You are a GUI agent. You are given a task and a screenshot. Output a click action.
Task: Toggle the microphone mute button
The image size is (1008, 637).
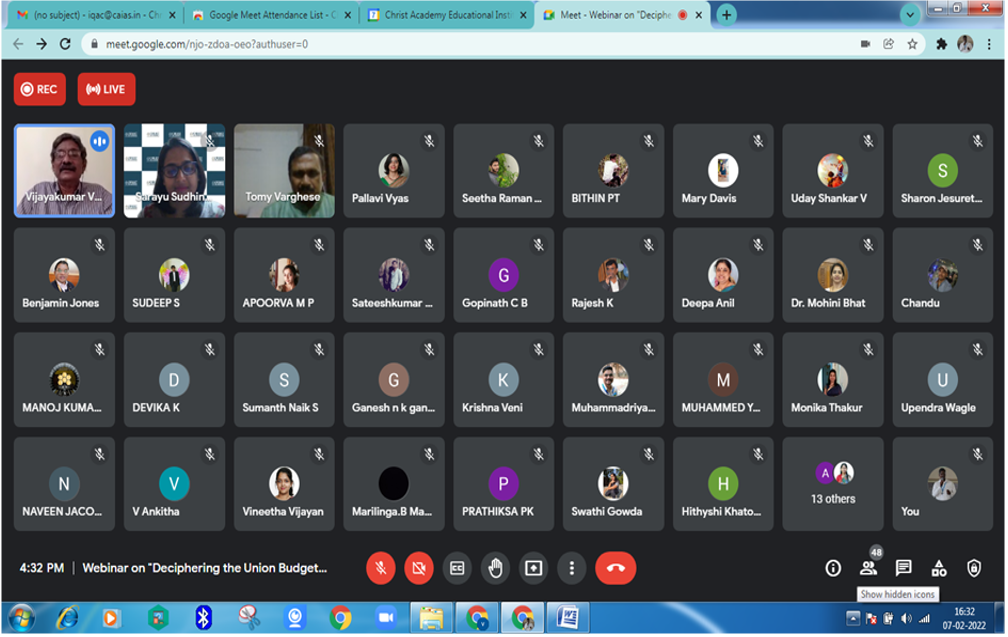[380, 568]
